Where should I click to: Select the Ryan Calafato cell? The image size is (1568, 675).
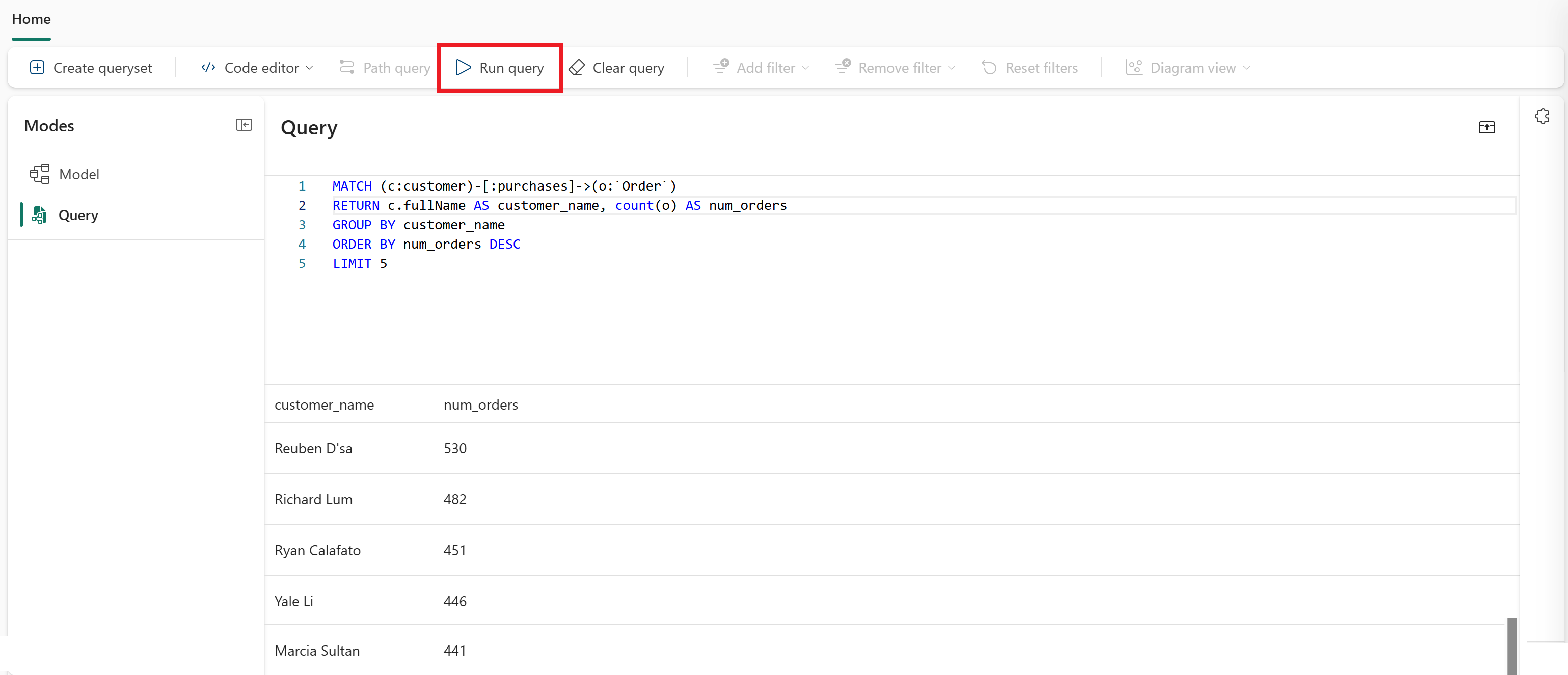[x=317, y=551]
